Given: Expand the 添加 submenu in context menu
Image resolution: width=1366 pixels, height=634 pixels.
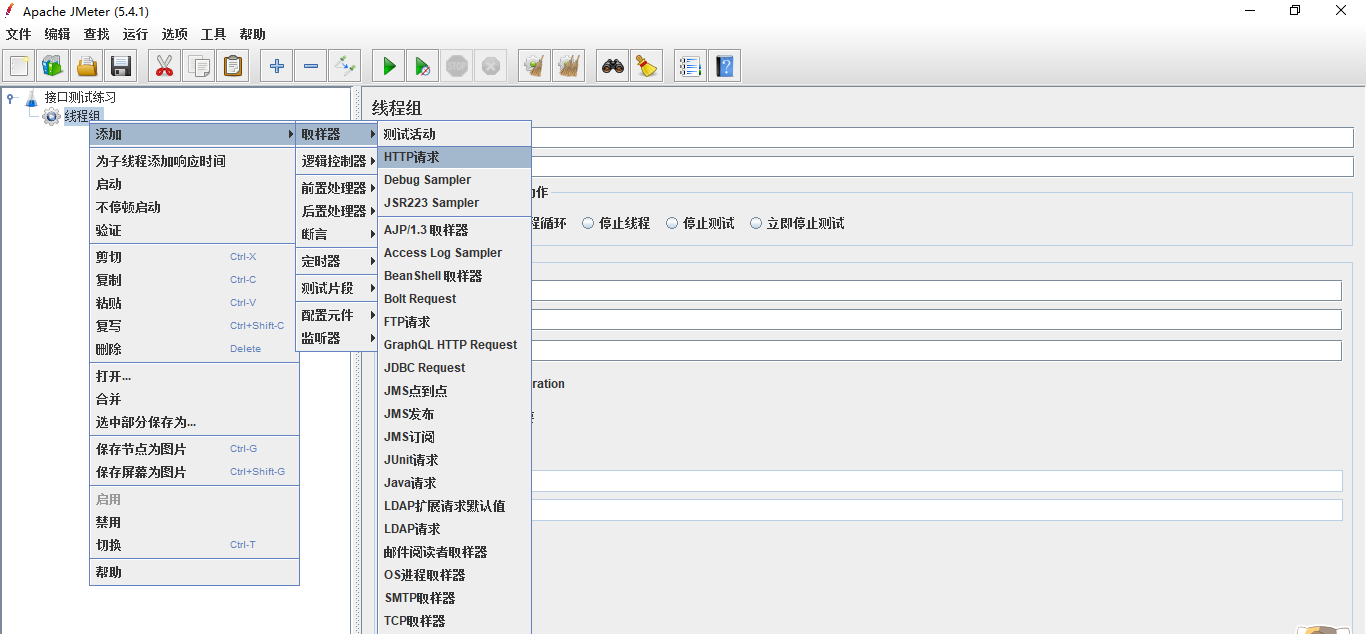Looking at the screenshot, I should [193, 134].
